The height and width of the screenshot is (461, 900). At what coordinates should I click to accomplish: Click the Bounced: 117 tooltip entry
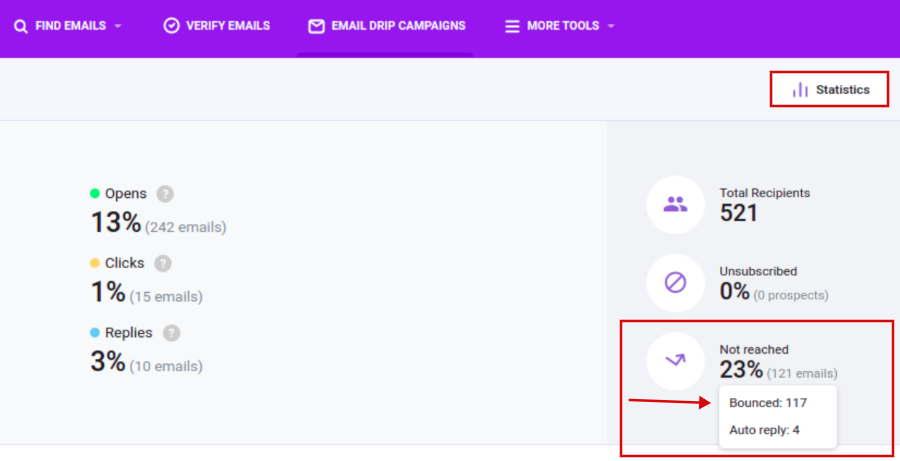768,403
